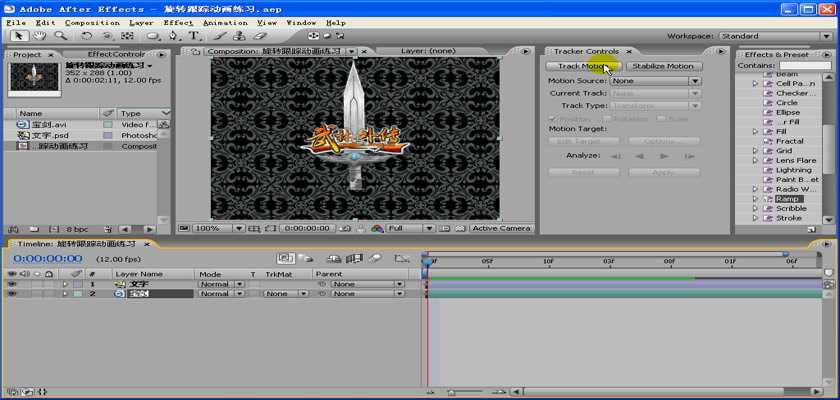Open the Full resolution dropdown
Screen dimensions: 840x400
coord(411,229)
